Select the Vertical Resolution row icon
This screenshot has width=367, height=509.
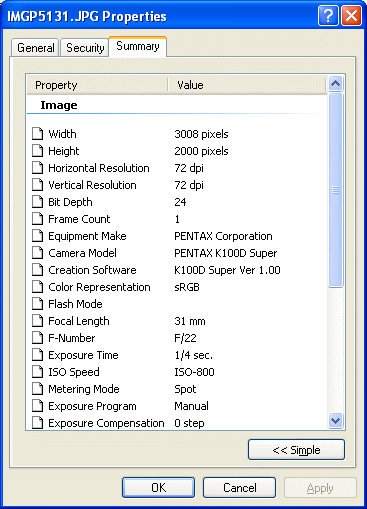(x=38, y=185)
